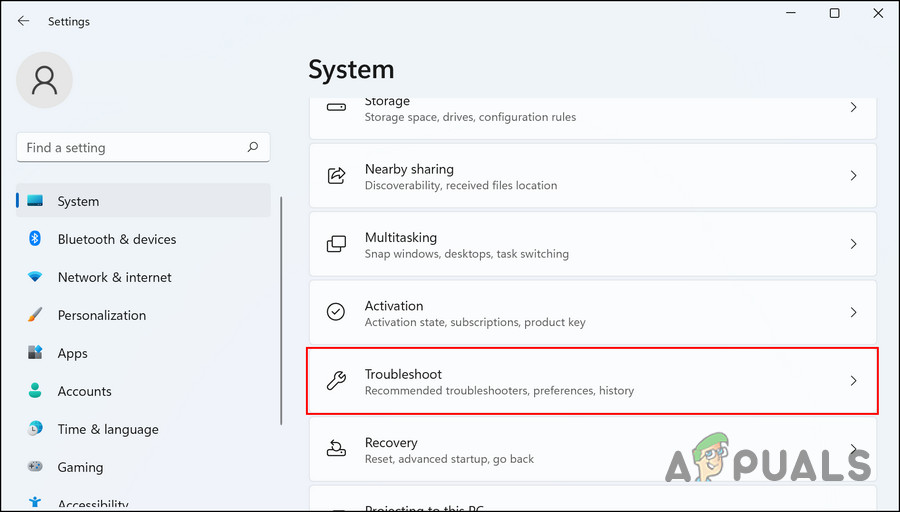Click the Accounts person icon
900x512 pixels.
coord(35,391)
